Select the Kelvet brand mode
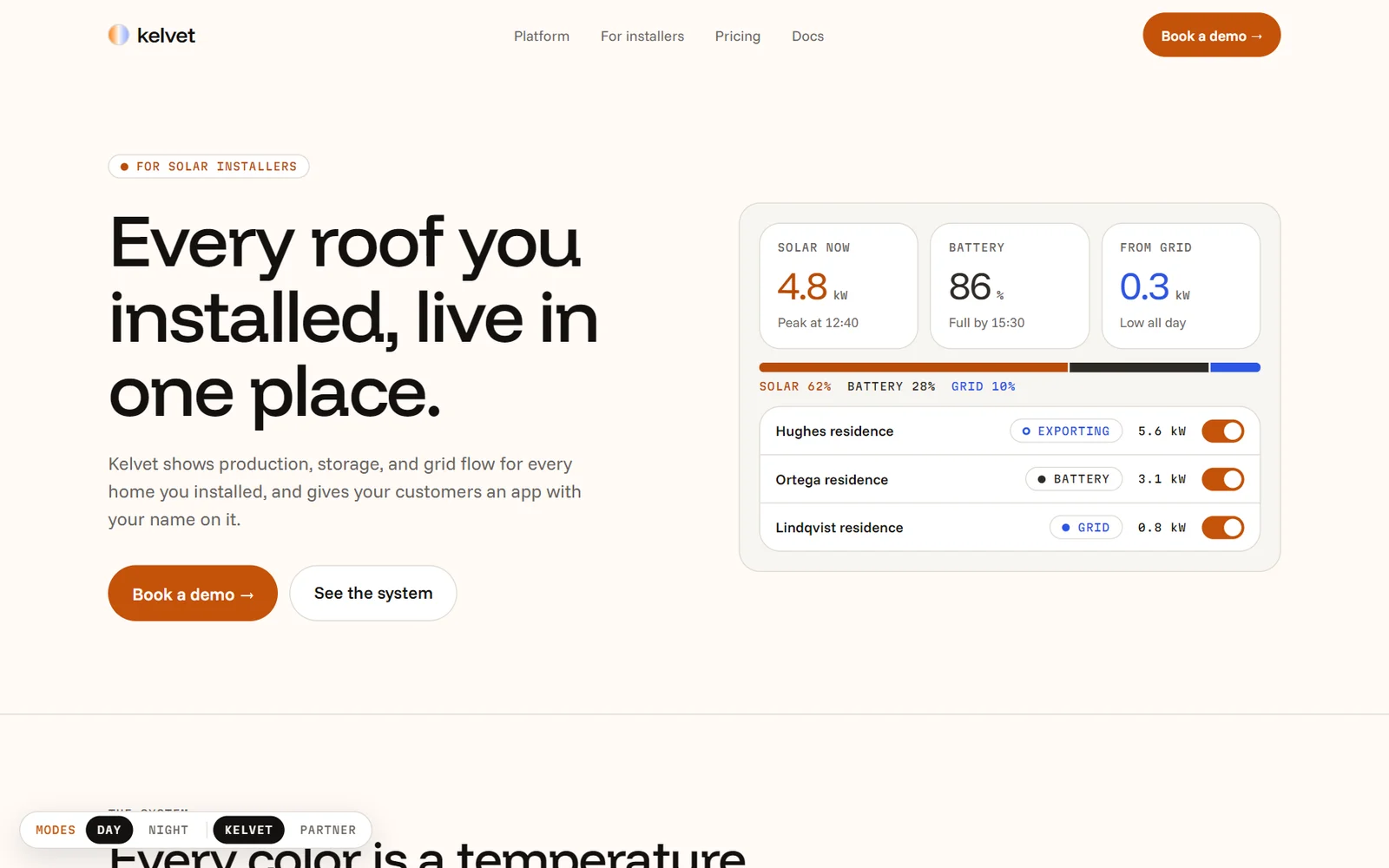 point(248,830)
